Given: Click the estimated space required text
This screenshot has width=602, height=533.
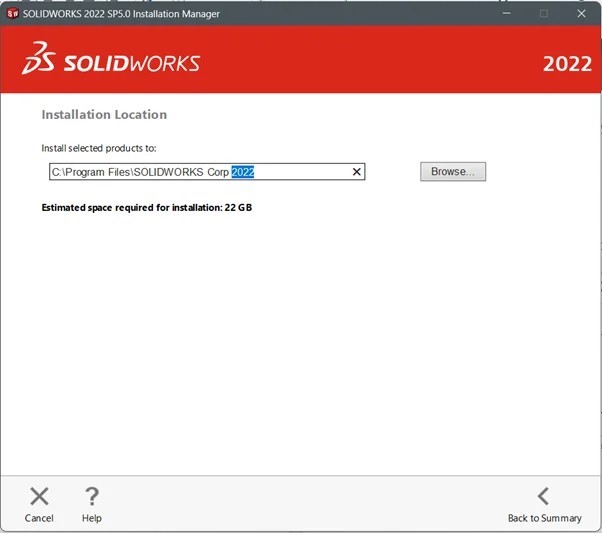Looking at the screenshot, I should pos(147,208).
